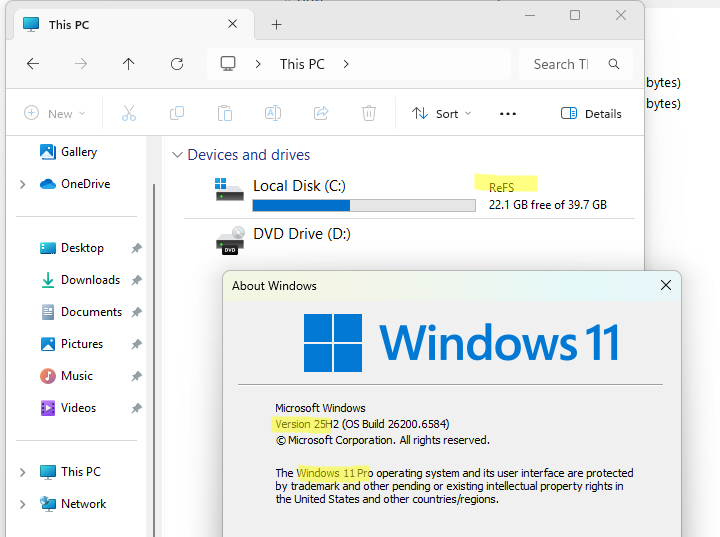Image resolution: width=720 pixels, height=537 pixels.
Task: Expand the Network tree node
Action: pyautogui.click(x=22, y=504)
